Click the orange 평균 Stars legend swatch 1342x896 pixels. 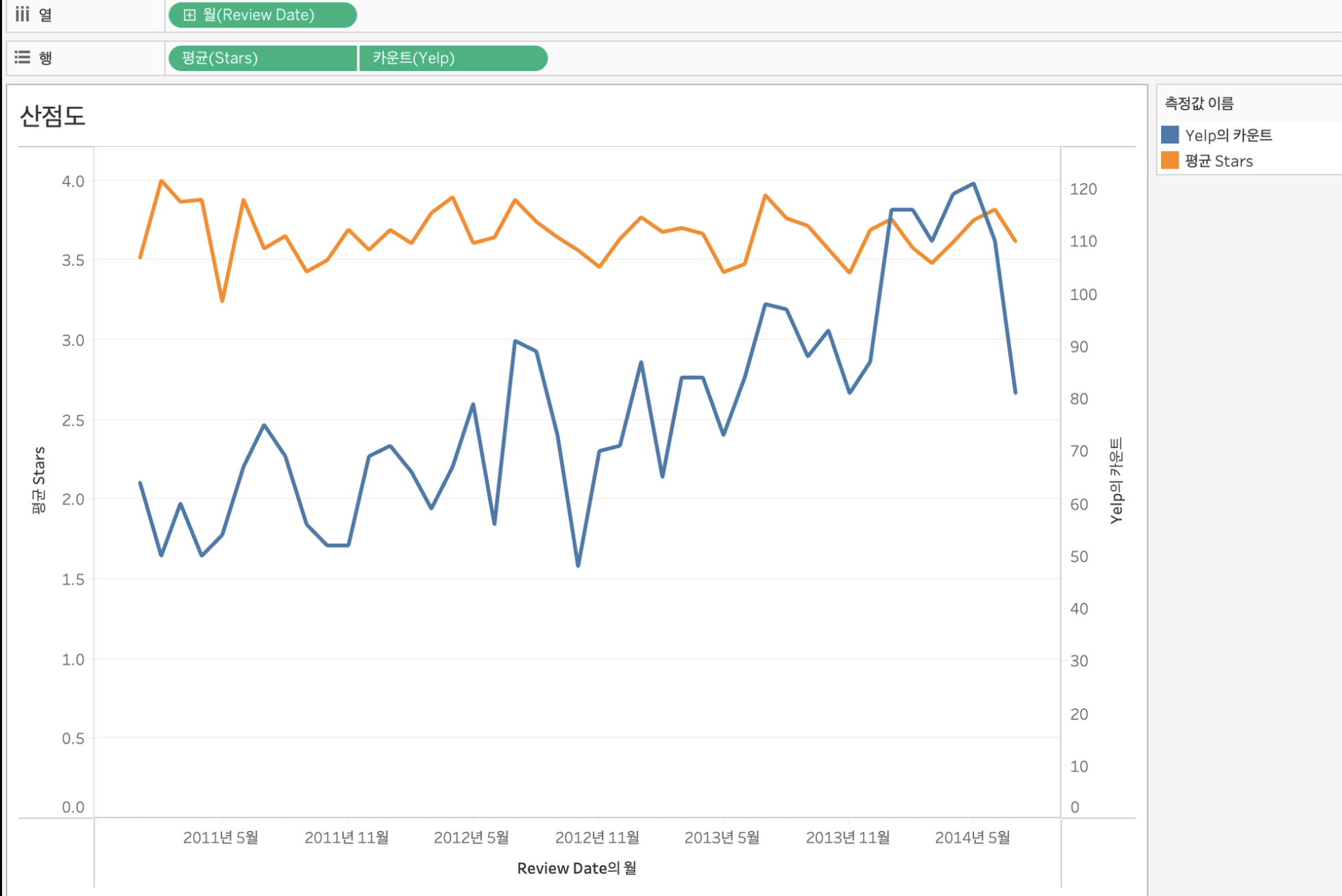(1170, 160)
